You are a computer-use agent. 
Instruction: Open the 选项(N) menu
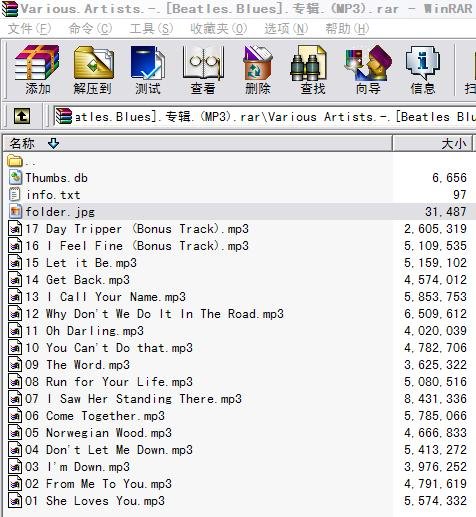286,29
